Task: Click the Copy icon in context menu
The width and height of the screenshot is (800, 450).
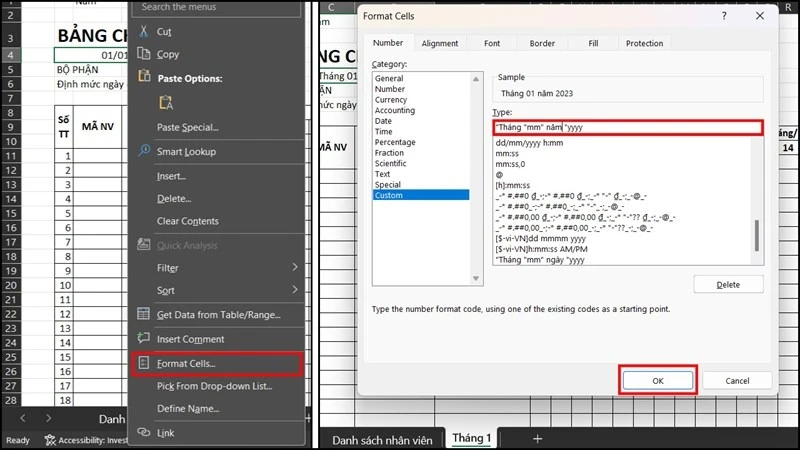Action: coord(143,54)
